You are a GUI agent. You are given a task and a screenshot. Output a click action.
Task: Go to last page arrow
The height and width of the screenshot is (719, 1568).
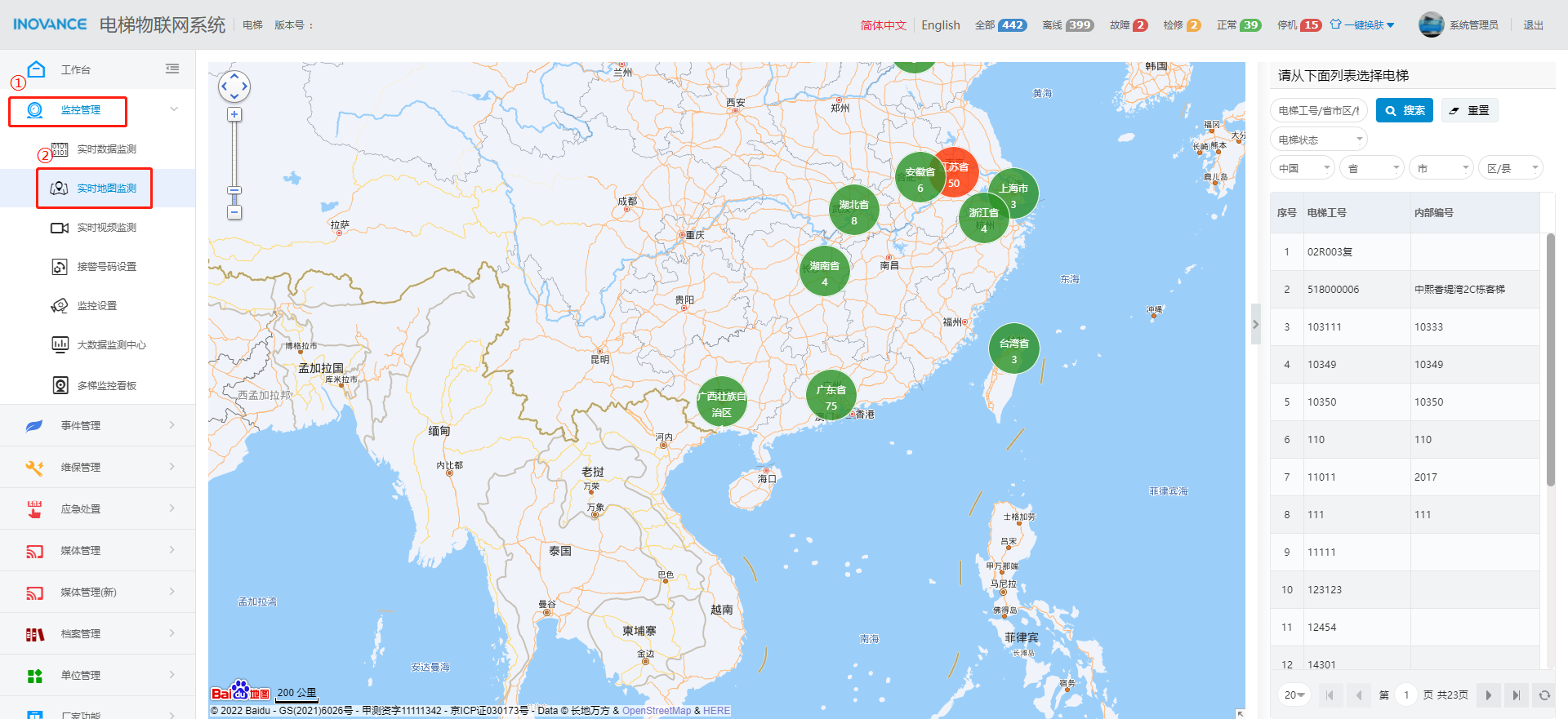coord(1516,695)
